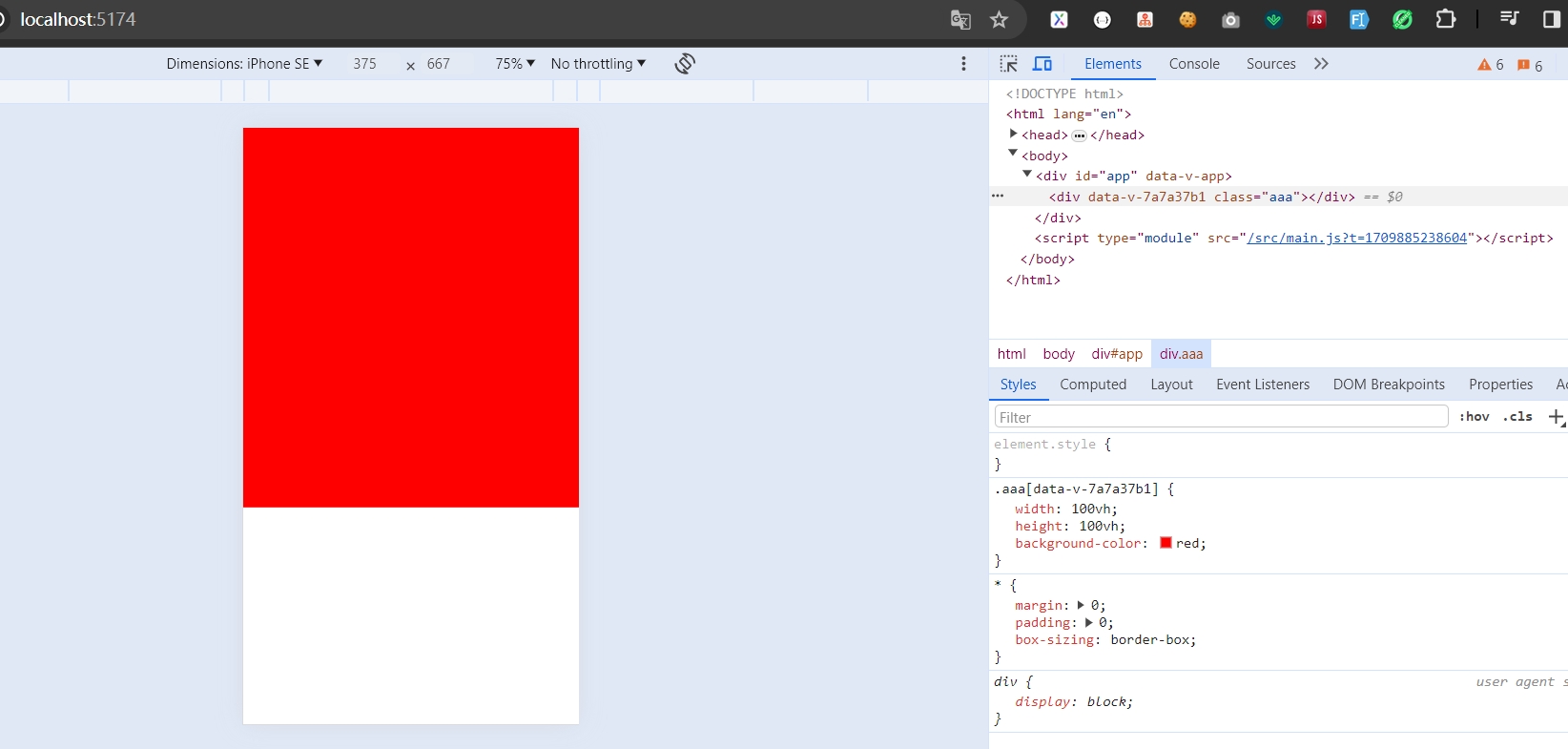This screenshot has width=1568, height=749.
Task: Toggle the browser side panel icon
Action: pos(1551,19)
